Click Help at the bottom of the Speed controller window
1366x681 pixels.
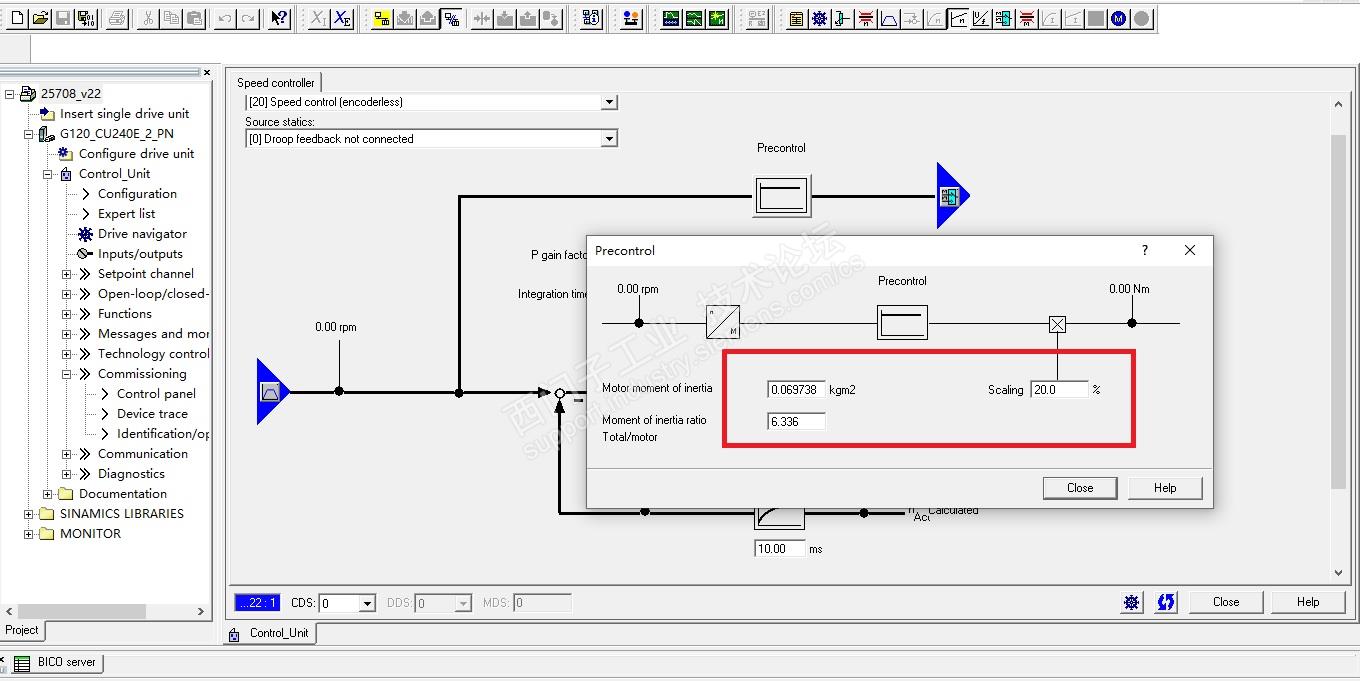click(x=1308, y=602)
